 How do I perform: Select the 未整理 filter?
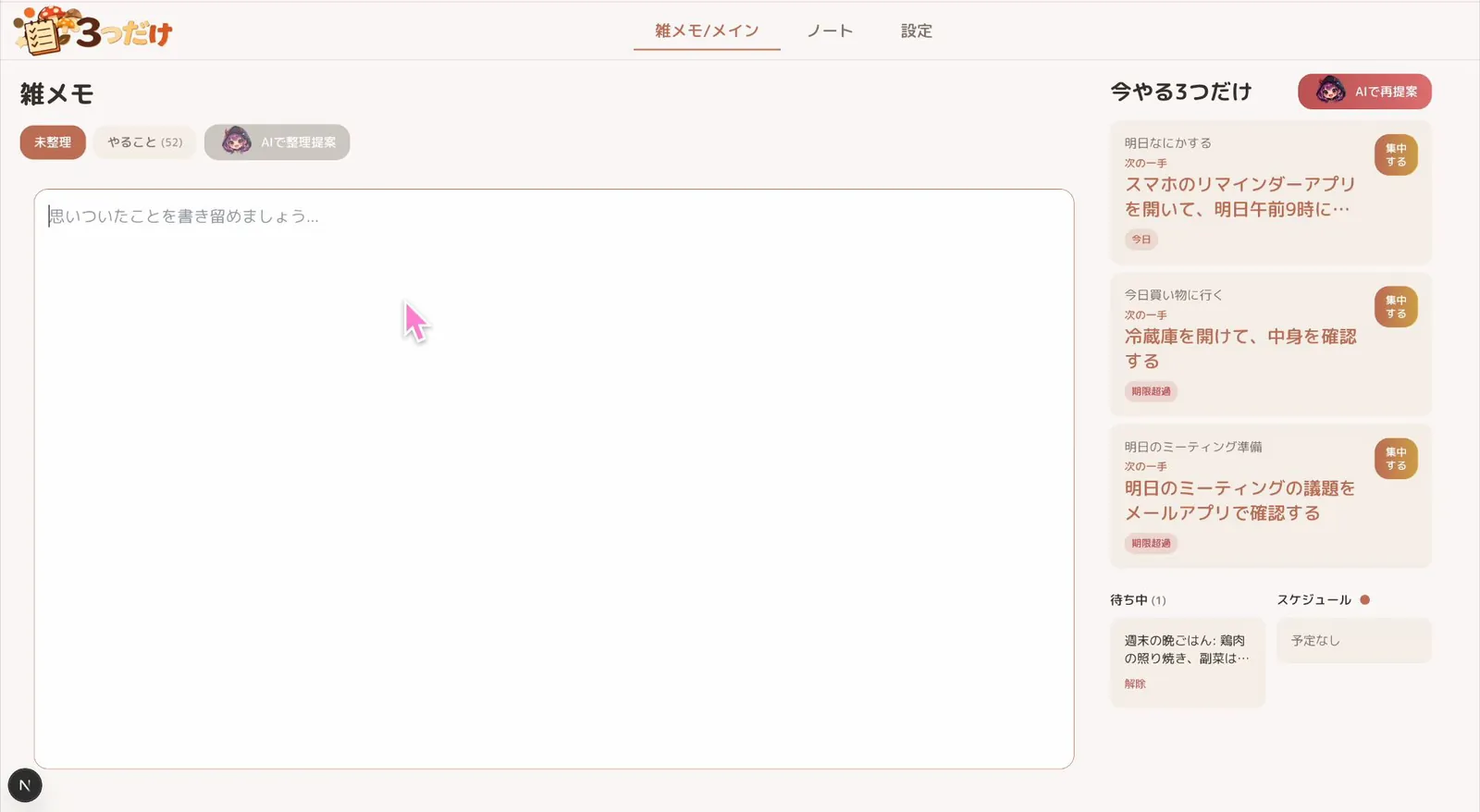(x=53, y=142)
